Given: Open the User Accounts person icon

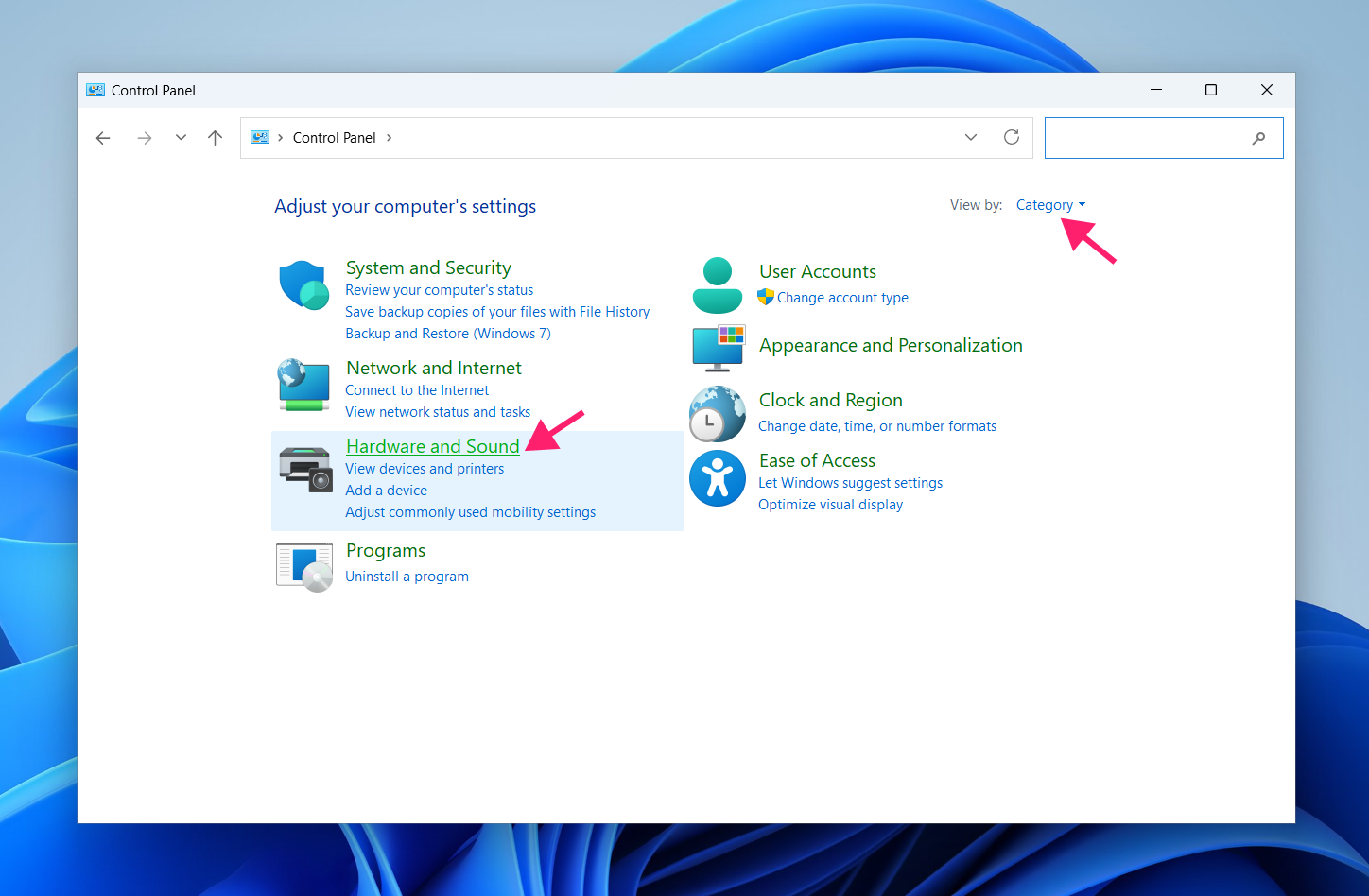Looking at the screenshot, I should click(x=718, y=284).
